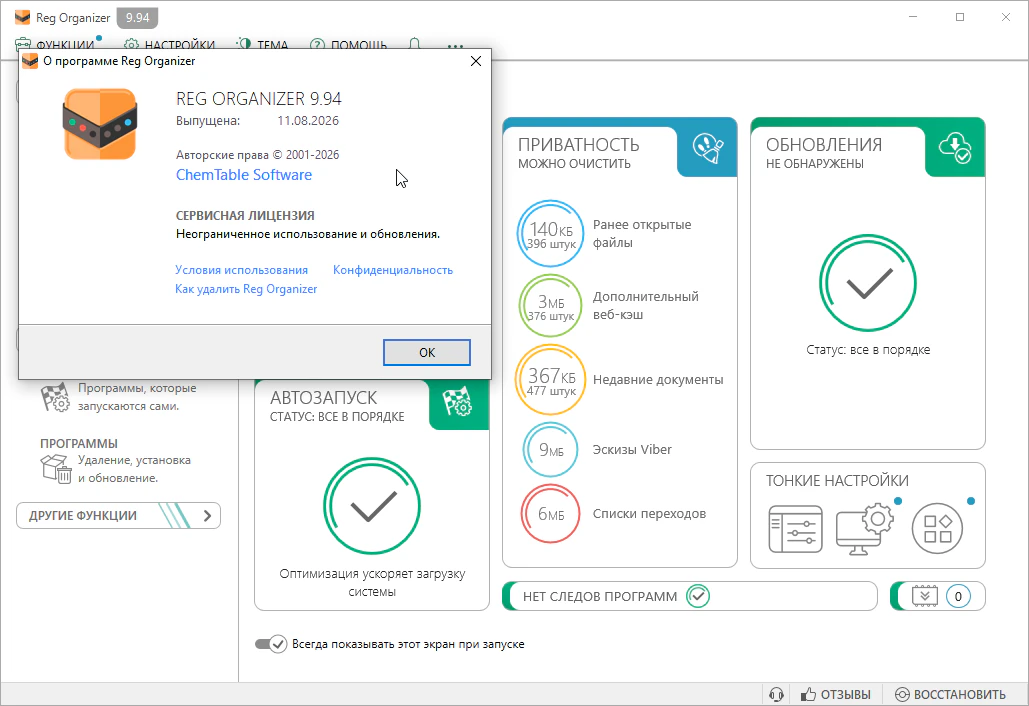Click the 3 МБ additional web cache circle
This screenshot has width=1029, height=706.
tap(550, 306)
